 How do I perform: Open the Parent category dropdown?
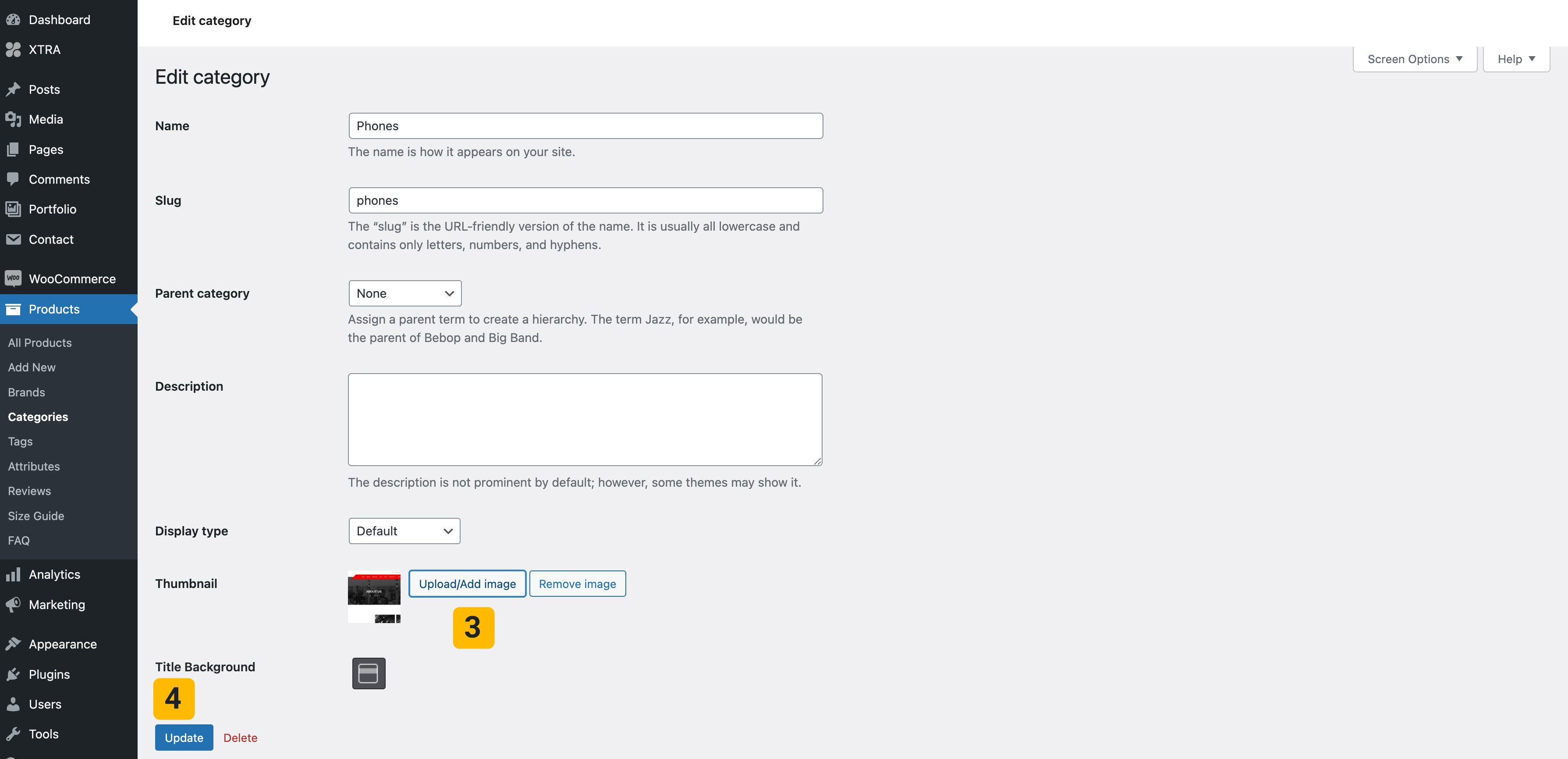pos(405,293)
